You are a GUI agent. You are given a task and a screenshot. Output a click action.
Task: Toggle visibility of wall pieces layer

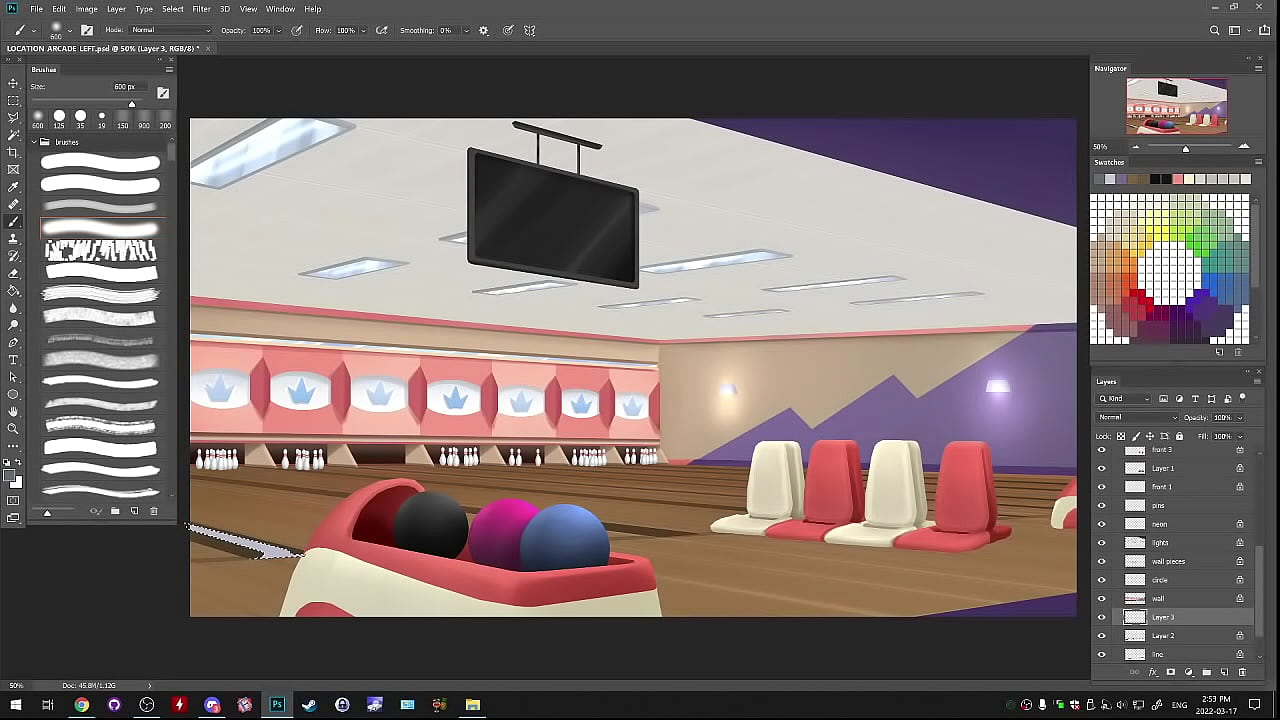coord(1102,561)
